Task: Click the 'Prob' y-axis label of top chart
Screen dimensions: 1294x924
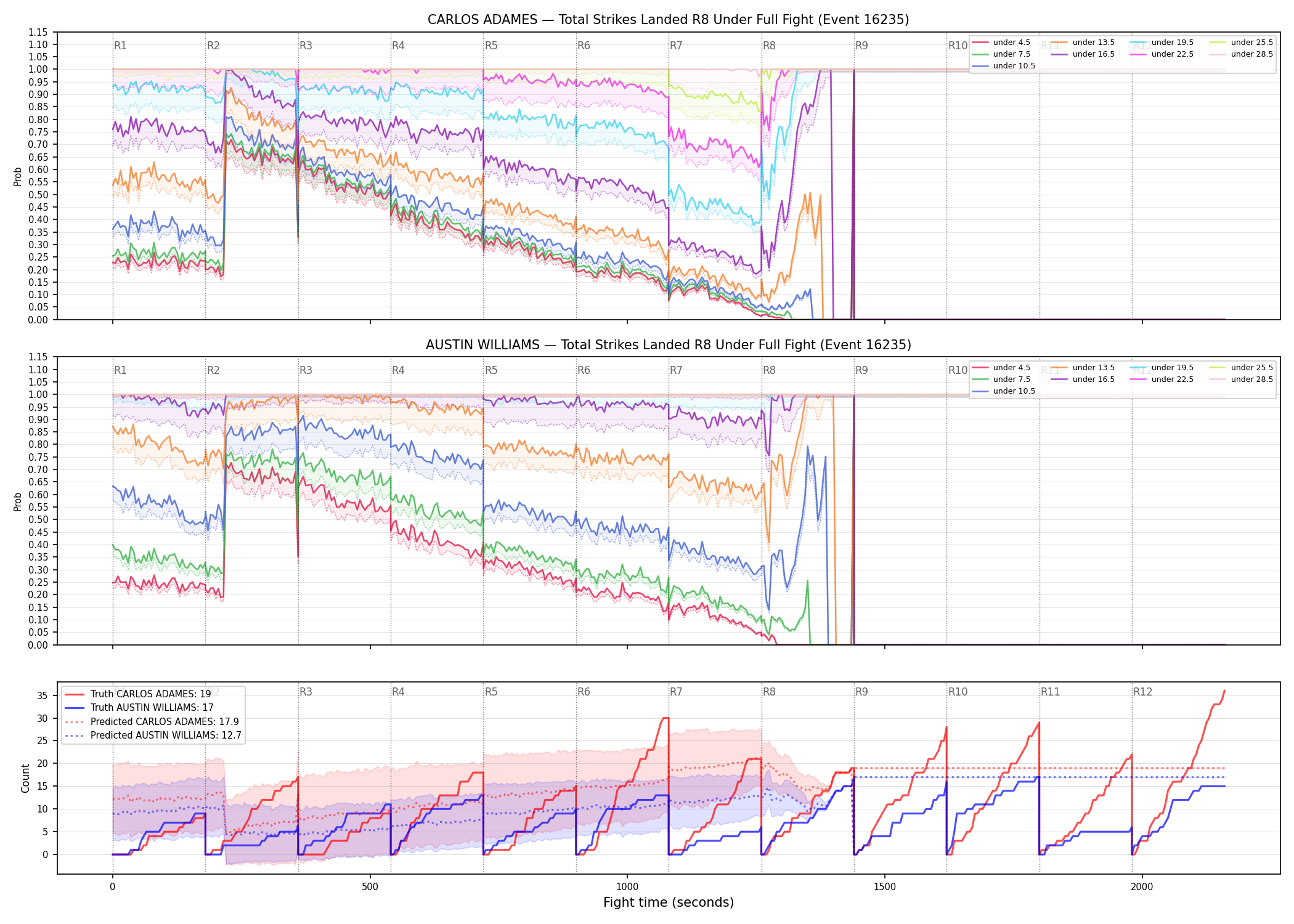Action: click(x=18, y=176)
